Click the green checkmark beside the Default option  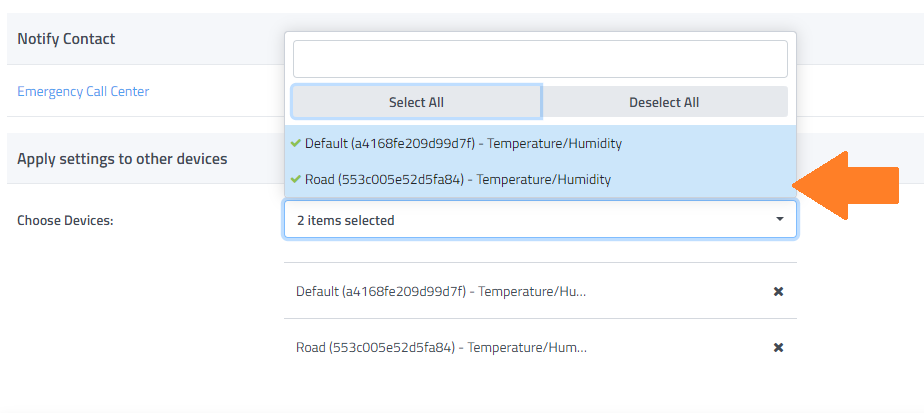click(x=296, y=143)
